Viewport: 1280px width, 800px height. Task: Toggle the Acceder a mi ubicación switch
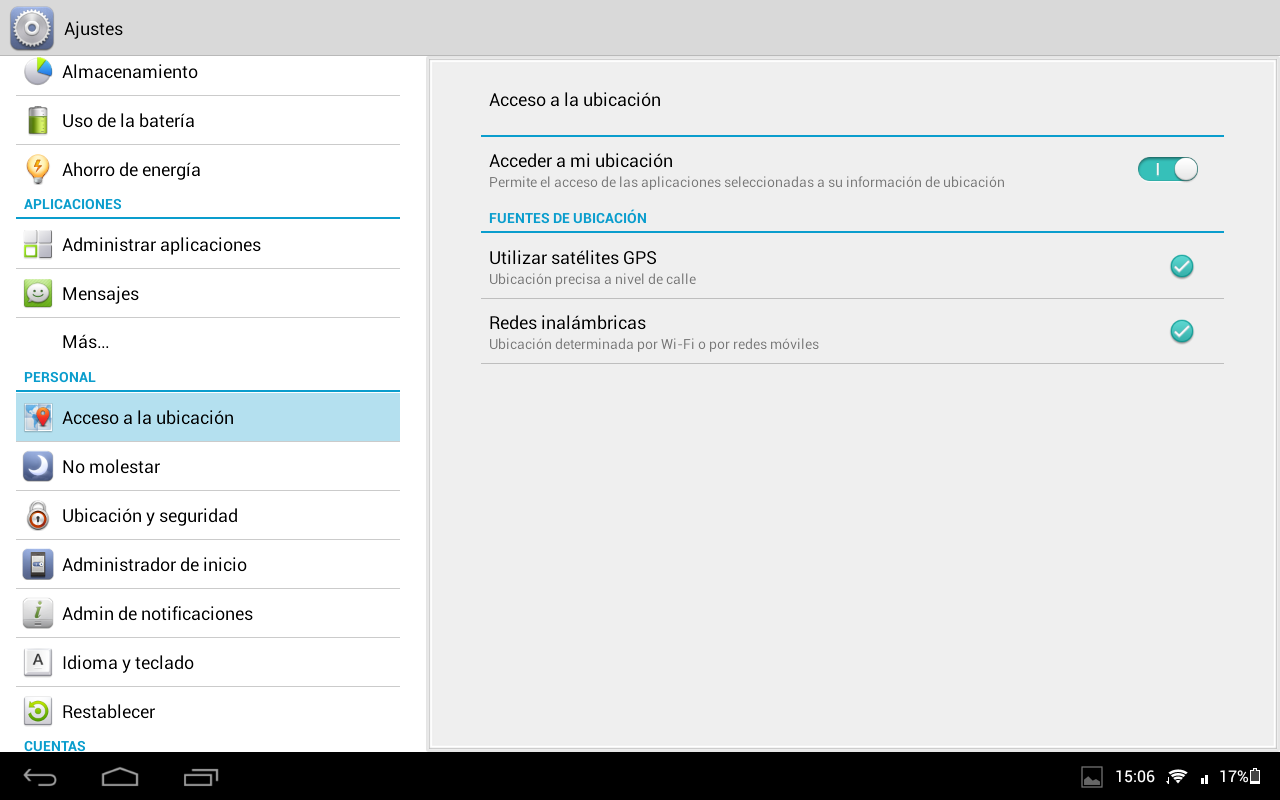pyautogui.click(x=1167, y=170)
